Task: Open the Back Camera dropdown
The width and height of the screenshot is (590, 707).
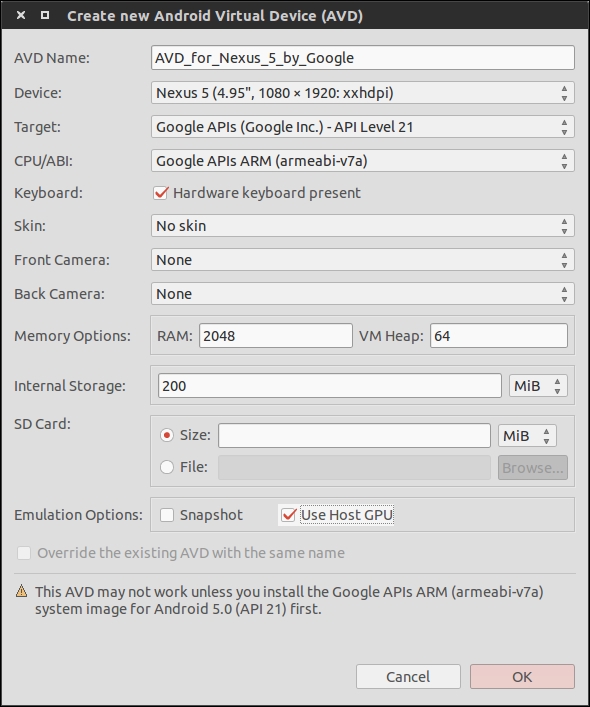Action: coord(363,294)
